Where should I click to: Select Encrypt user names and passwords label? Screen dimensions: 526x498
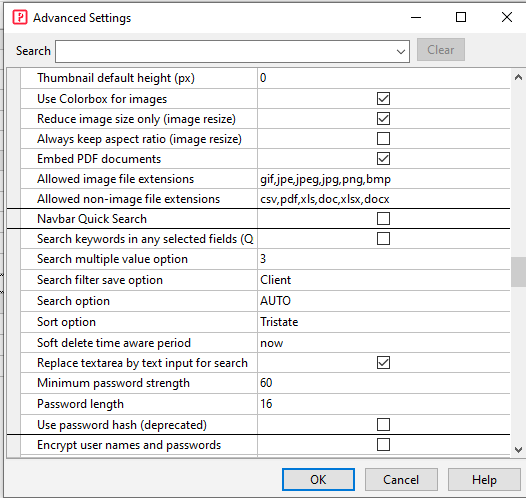click(x=129, y=445)
